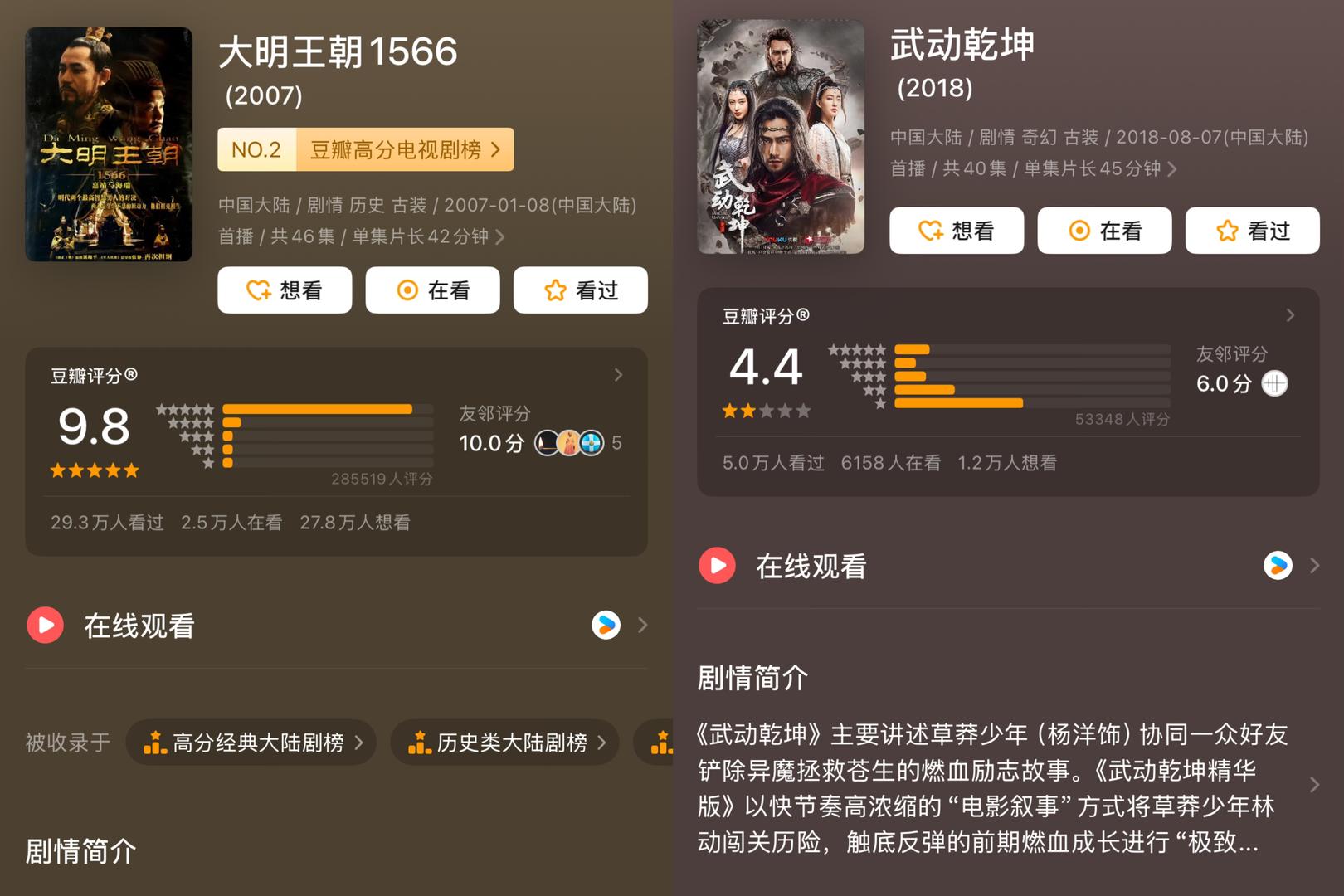Expand 武动乾坤 豆瓣评分 details chevron
1344x896 pixels.
(1290, 315)
